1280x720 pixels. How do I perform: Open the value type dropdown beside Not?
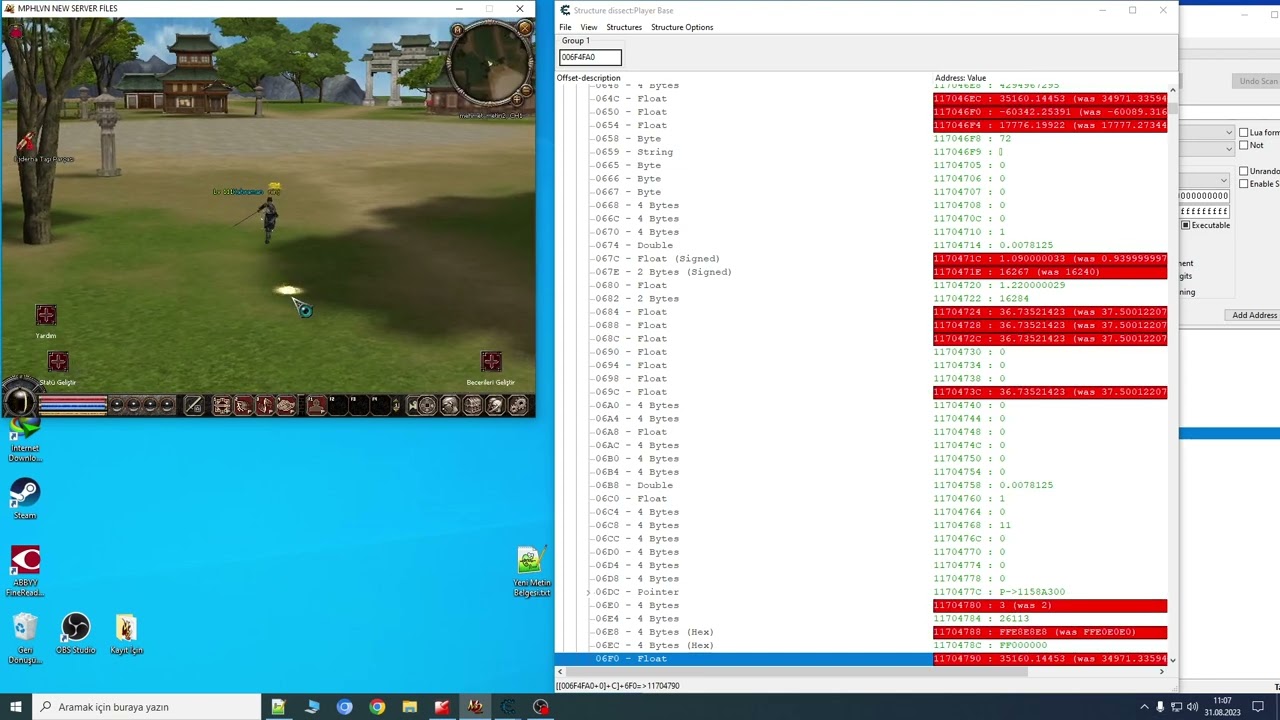(1229, 148)
